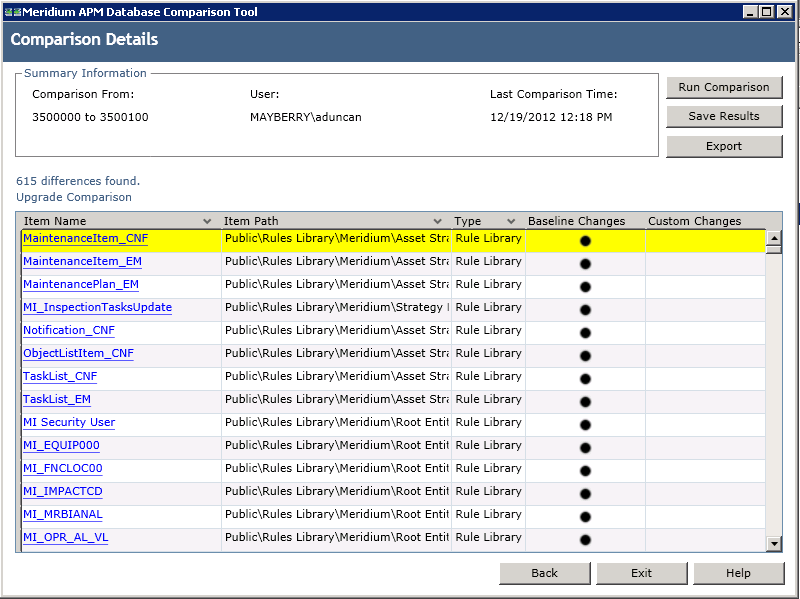Image resolution: width=800 pixels, height=599 pixels.
Task: Click the MI_OPR_AL_VL link
Action: click(66, 537)
